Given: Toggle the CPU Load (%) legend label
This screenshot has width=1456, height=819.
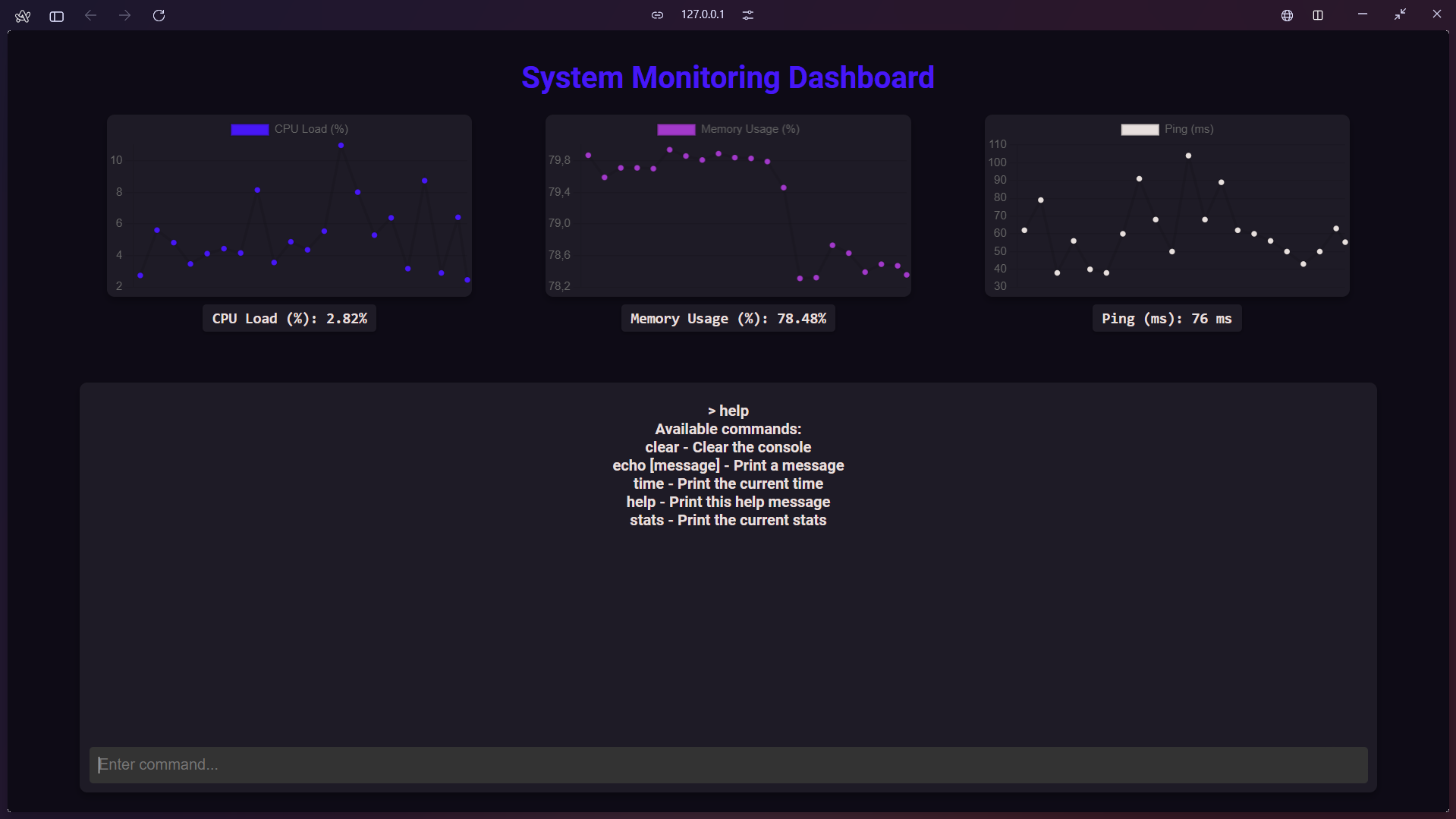Looking at the screenshot, I should click(311, 129).
